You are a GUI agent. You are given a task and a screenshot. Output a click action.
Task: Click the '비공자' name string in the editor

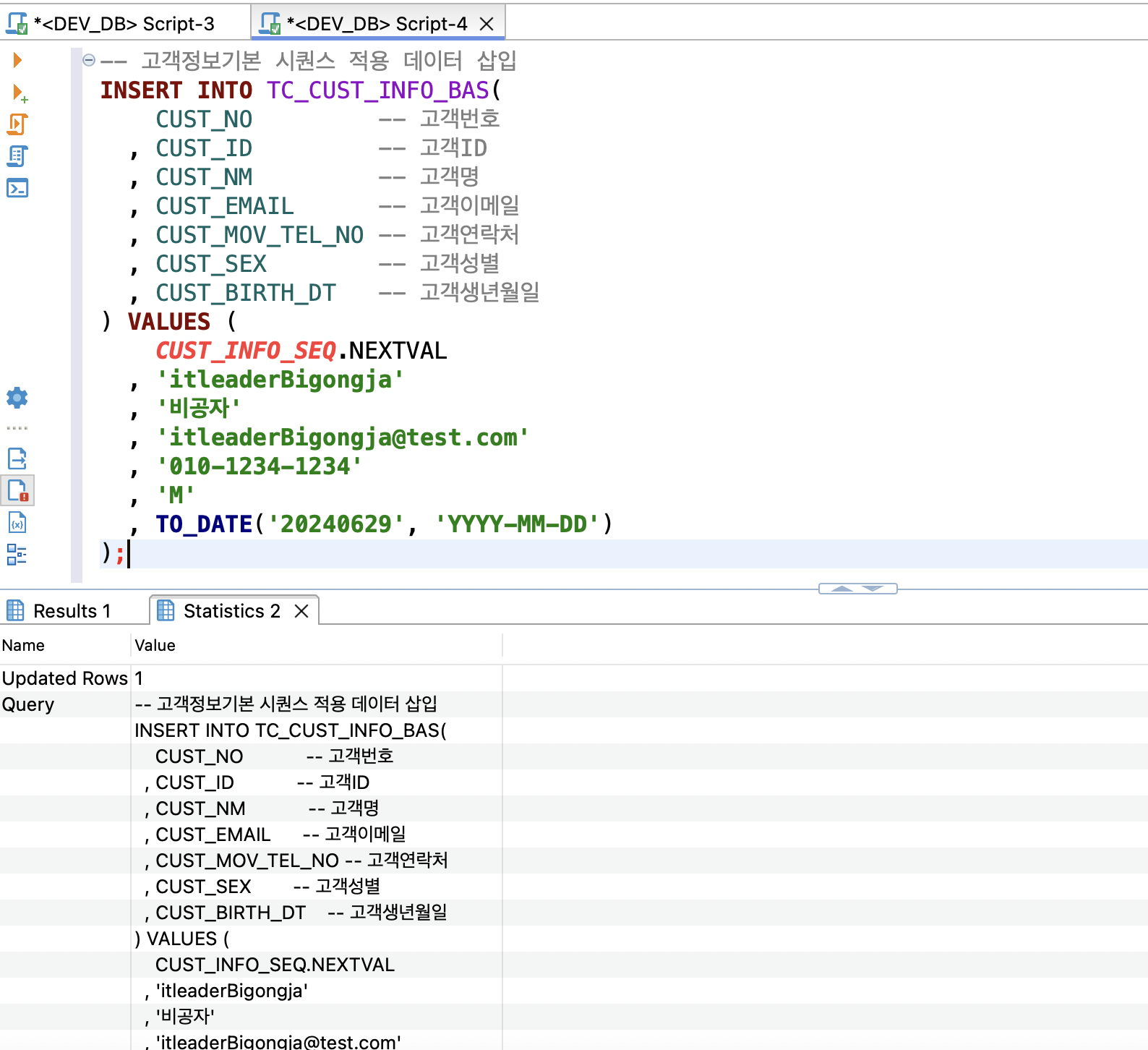pos(199,409)
